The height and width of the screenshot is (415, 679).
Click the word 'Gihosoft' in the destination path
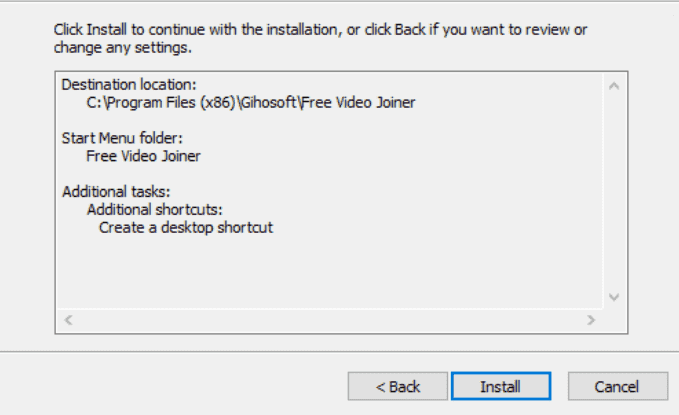click(268, 103)
